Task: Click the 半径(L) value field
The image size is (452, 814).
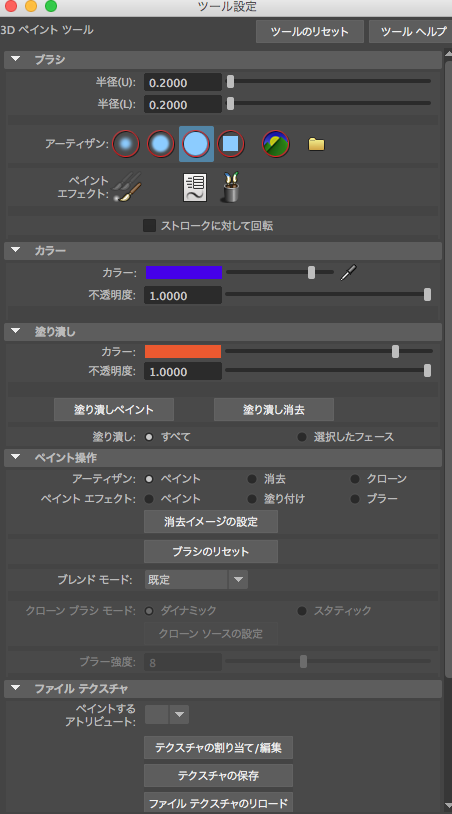Action: [x=183, y=104]
